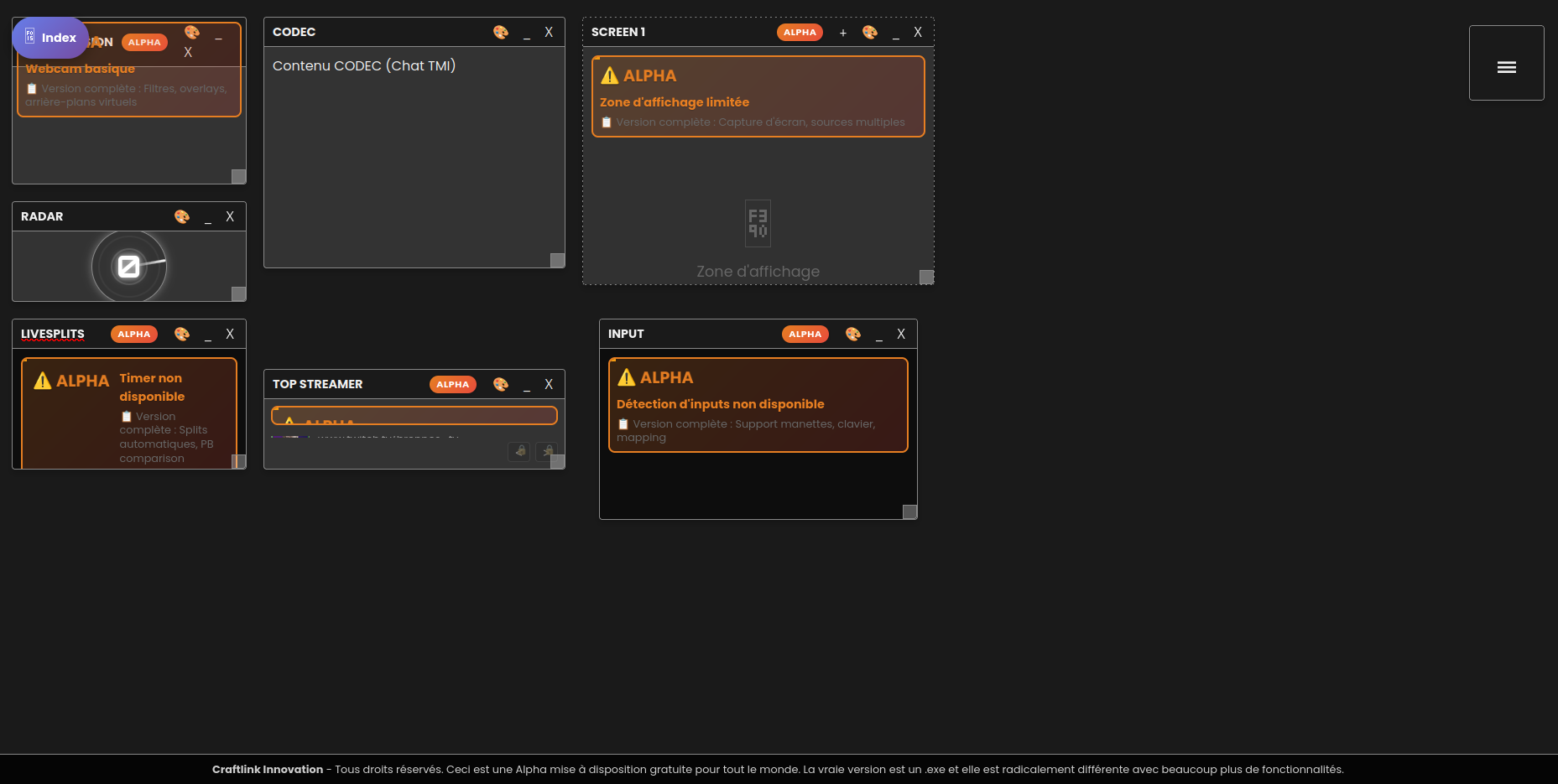Click the resize grip of the INPUT window
Screen dimensions: 1558x784
point(909,511)
